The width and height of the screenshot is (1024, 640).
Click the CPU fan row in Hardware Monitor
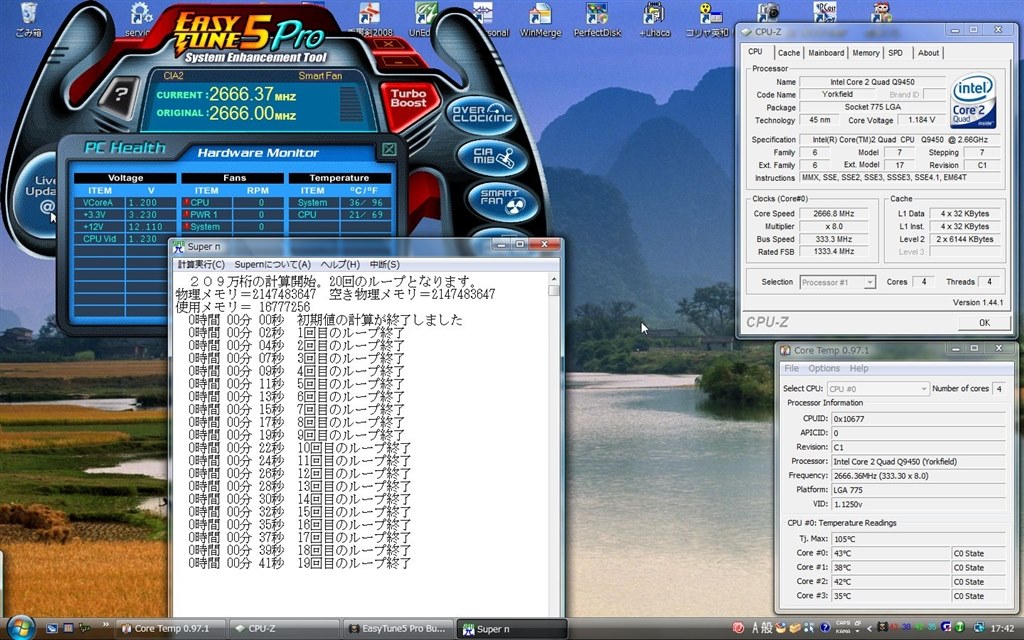(x=232, y=202)
